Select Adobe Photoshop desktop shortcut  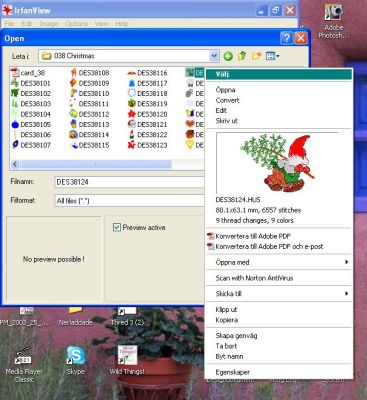click(x=334, y=21)
